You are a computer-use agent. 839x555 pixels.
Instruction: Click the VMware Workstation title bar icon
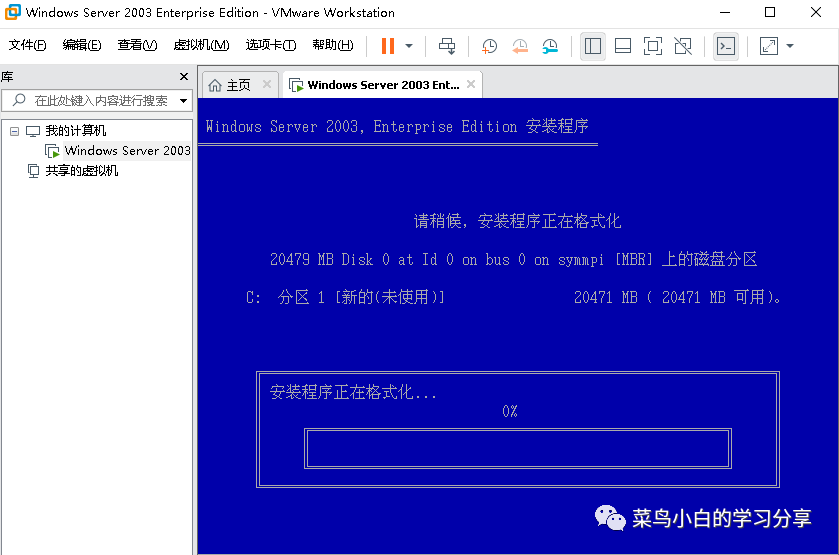click(x=12, y=12)
